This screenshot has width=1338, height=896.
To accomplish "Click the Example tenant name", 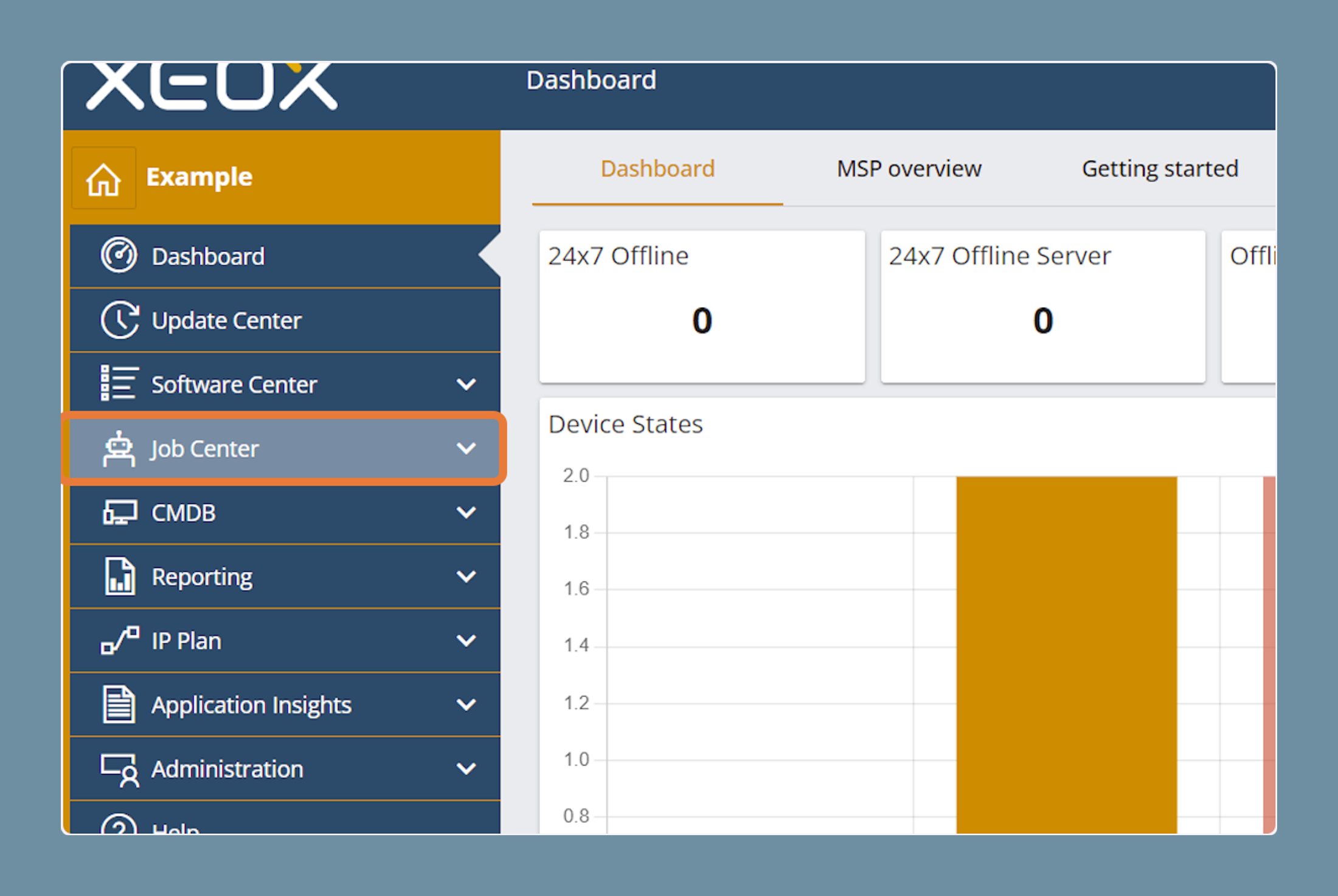I will tap(199, 177).
